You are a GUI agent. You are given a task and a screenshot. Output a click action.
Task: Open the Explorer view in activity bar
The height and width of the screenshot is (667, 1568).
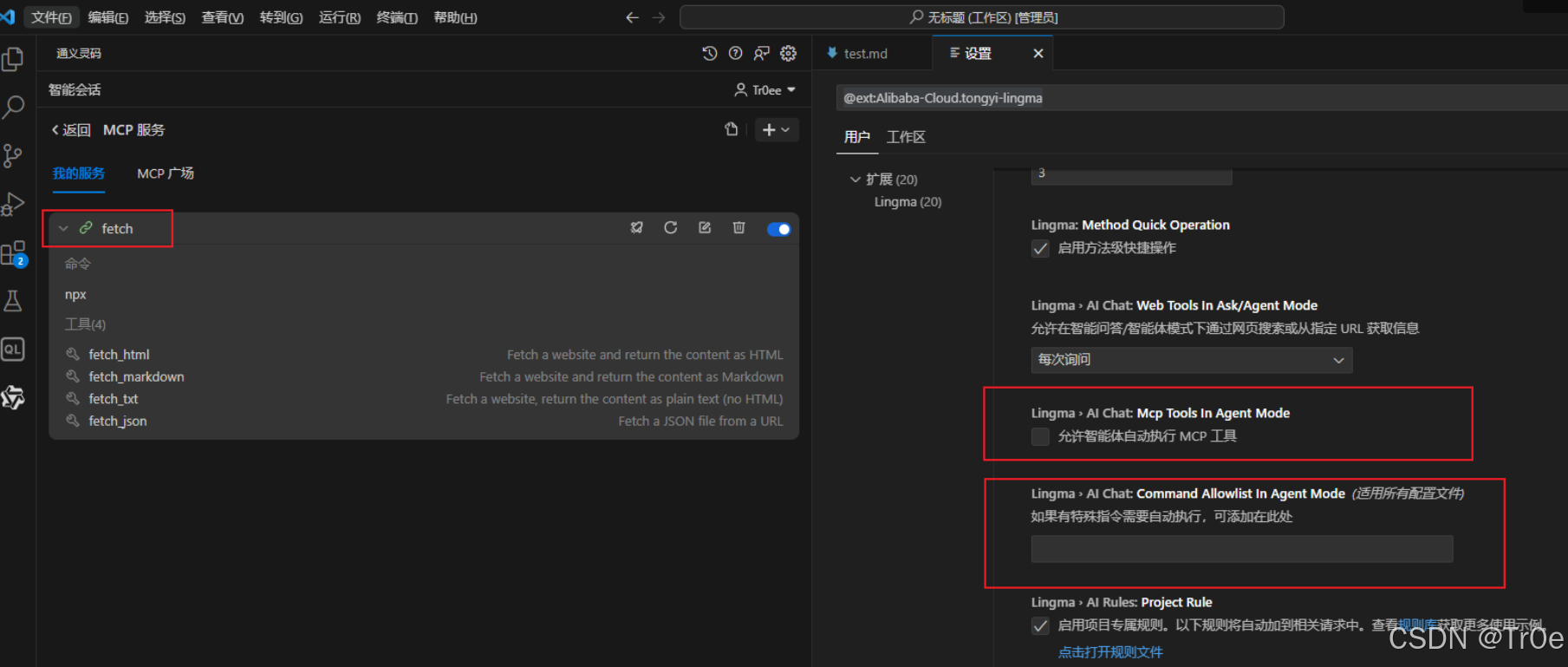(x=13, y=59)
